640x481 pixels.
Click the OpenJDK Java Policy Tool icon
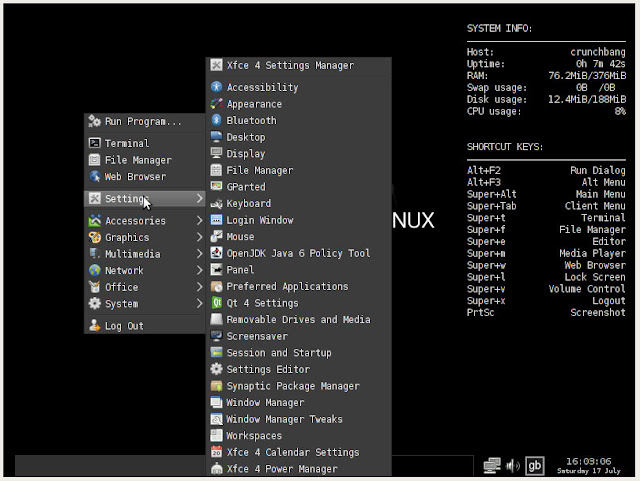(x=216, y=253)
